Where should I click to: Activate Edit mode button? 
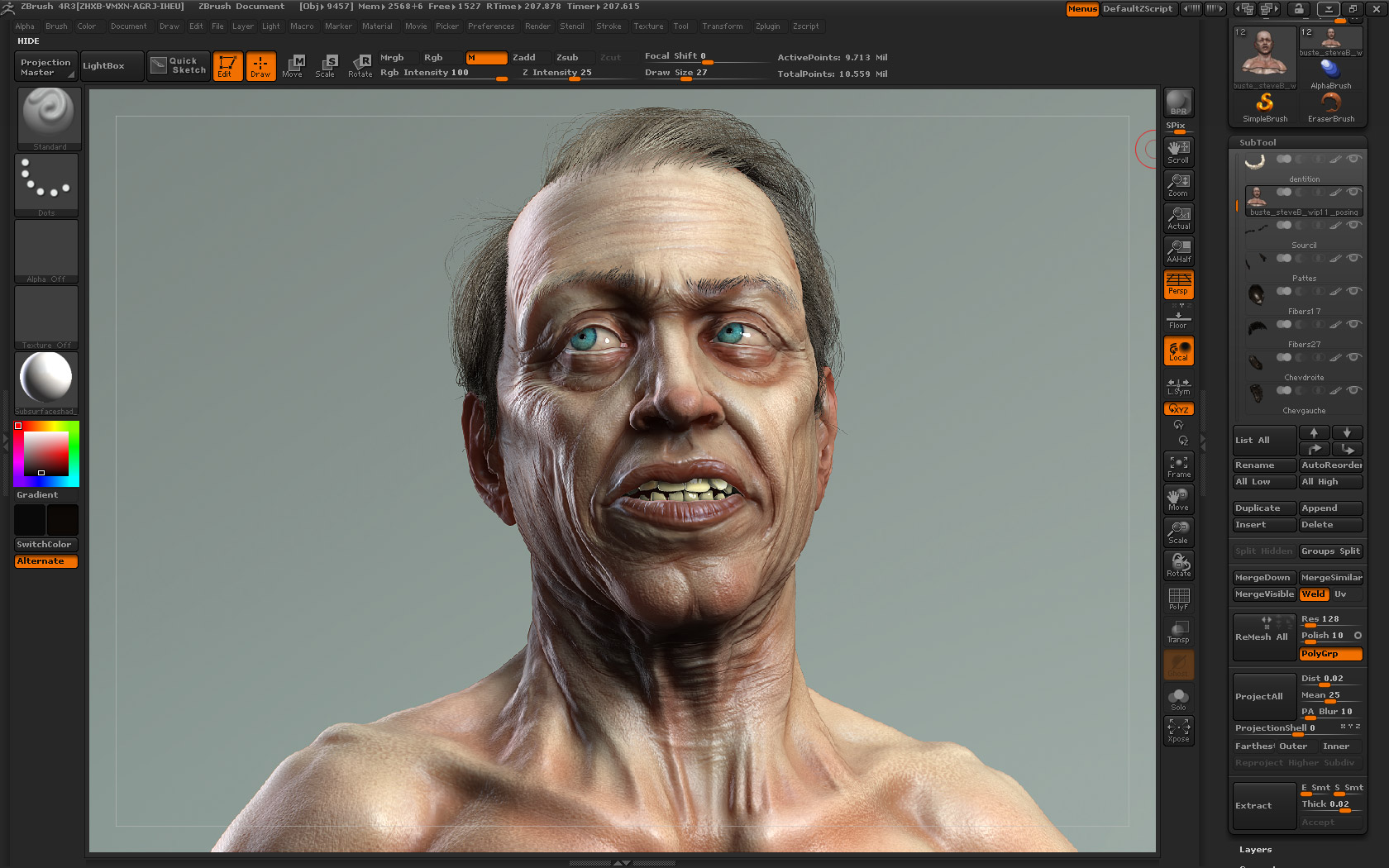click(x=227, y=66)
